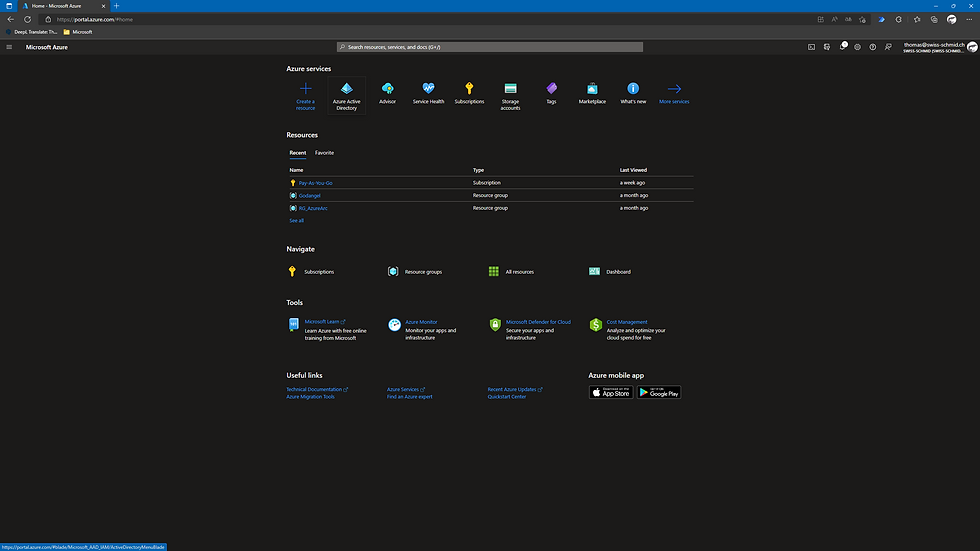The height and width of the screenshot is (551, 980).
Task: Open Directories and subscriptions filter icon
Action: (x=827, y=47)
